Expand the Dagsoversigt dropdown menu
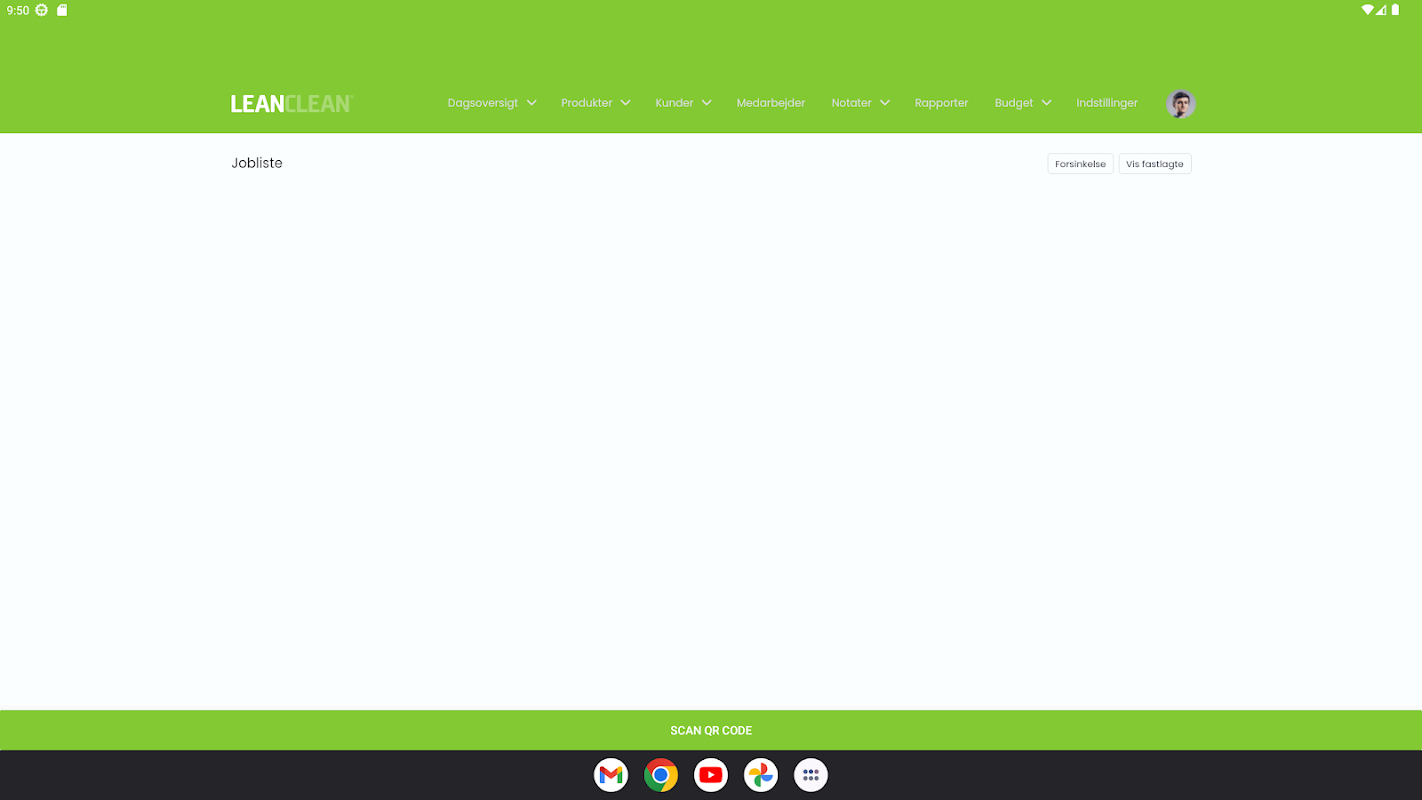 coord(492,103)
